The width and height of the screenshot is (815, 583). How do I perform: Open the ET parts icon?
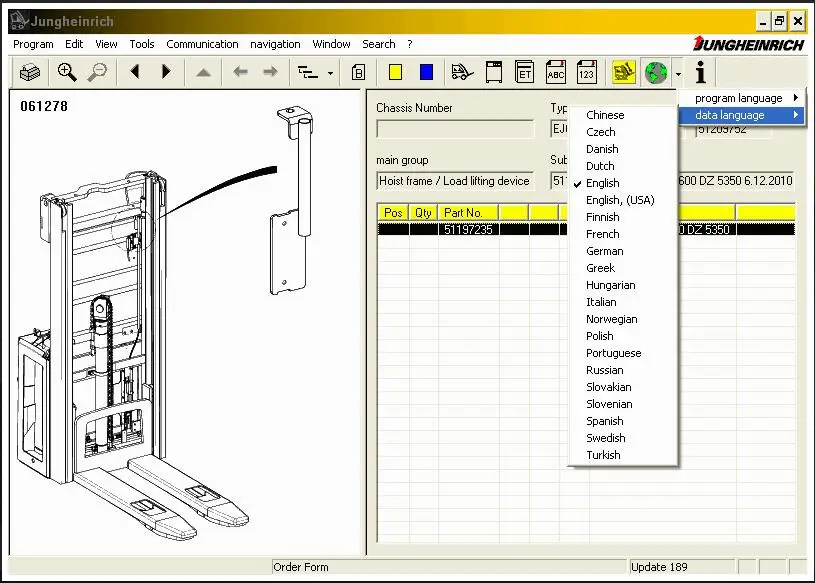pos(524,72)
